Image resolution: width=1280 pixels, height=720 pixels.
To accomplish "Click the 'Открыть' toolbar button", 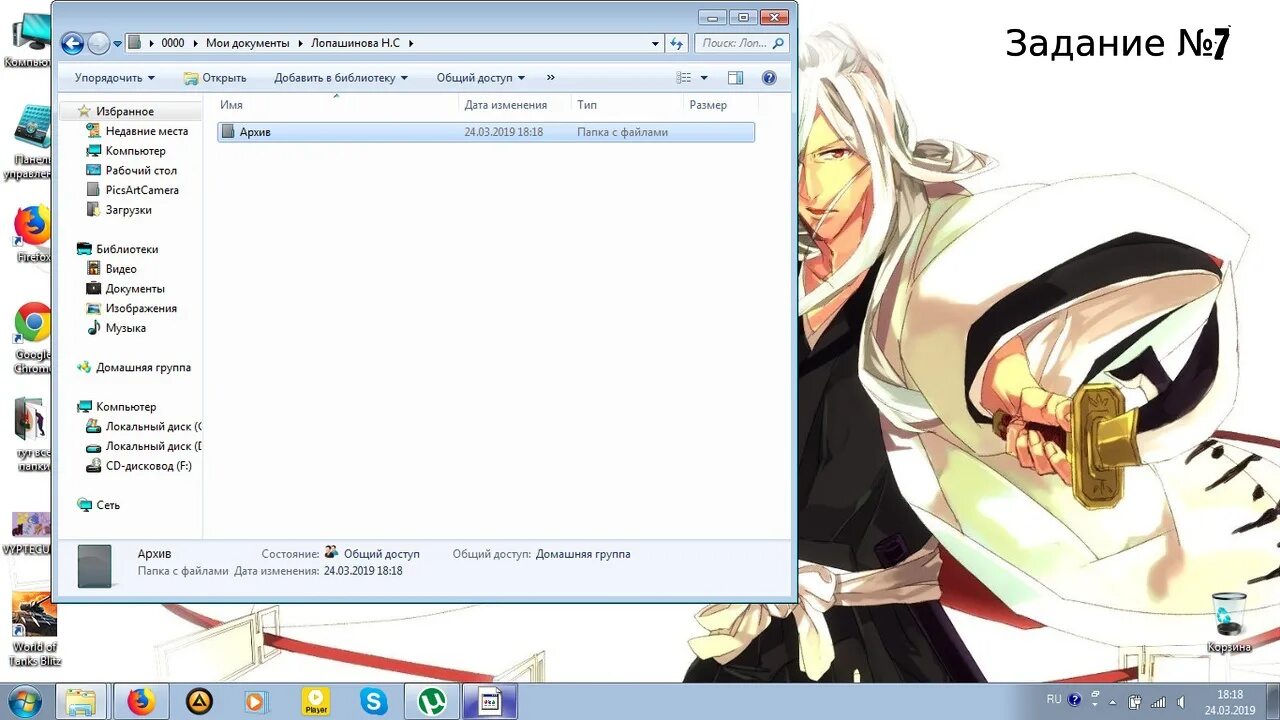I will pyautogui.click(x=215, y=78).
